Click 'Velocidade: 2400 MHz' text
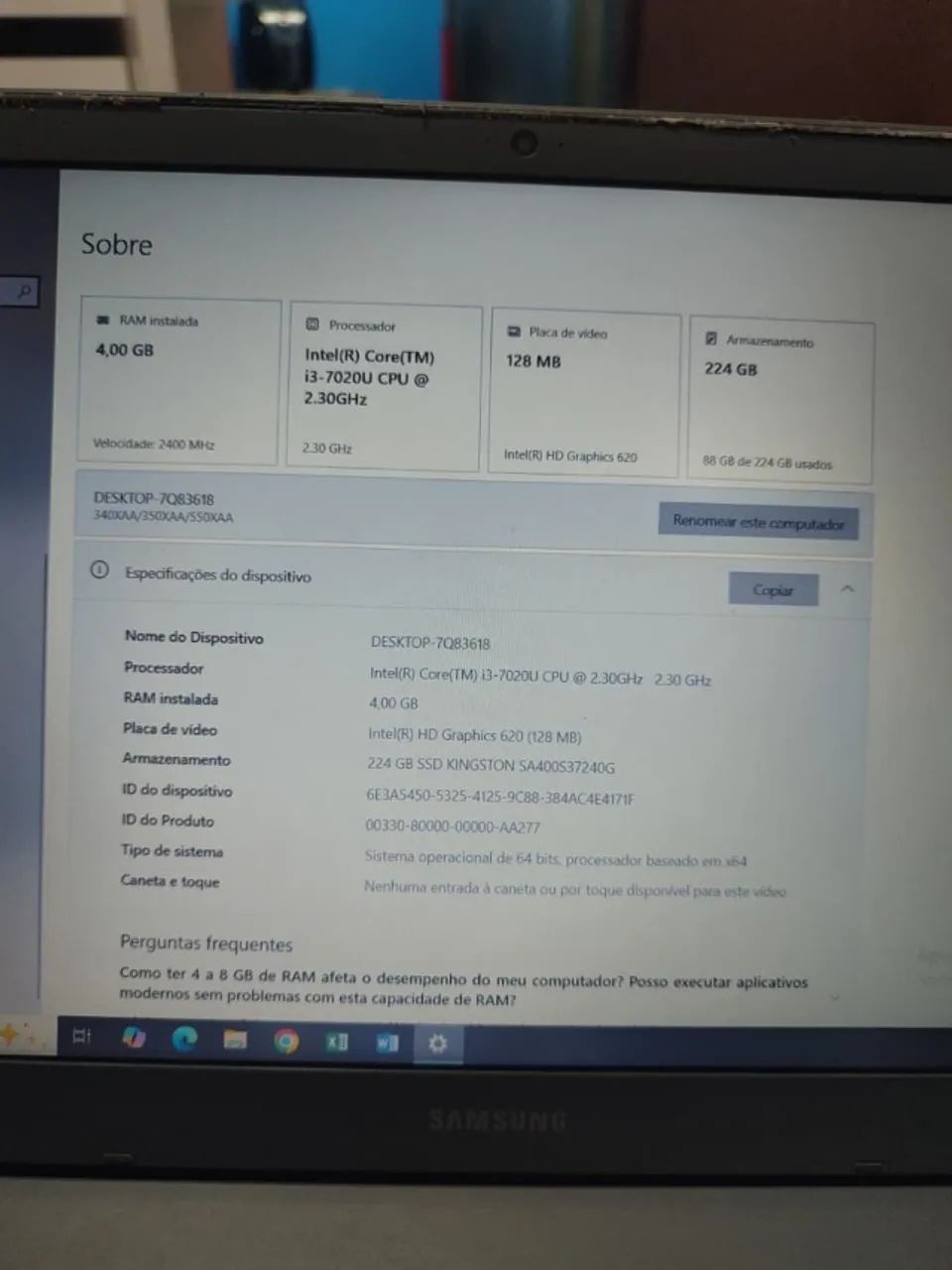This screenshot has height=1270, width=952. [154, 444]
